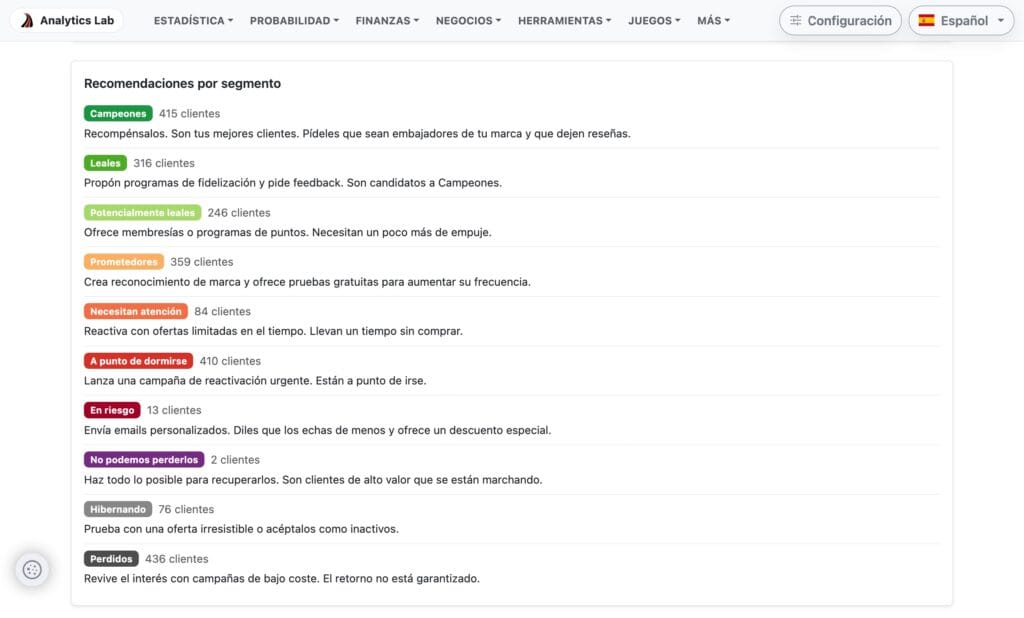Click the text 'Prueba con una oferta irresistible'
1024x618 pixels.
click(168, 529)
